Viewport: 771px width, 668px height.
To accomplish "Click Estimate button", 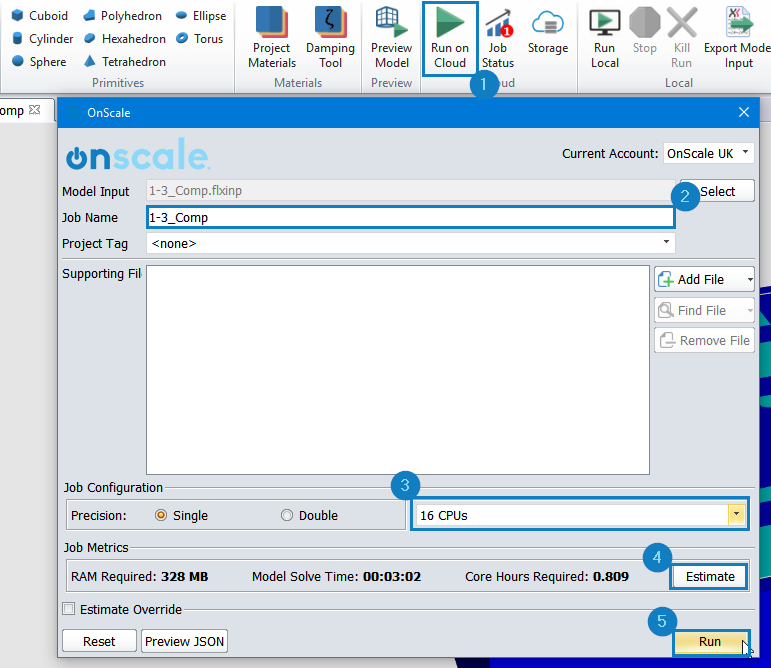I will (710, 576).
